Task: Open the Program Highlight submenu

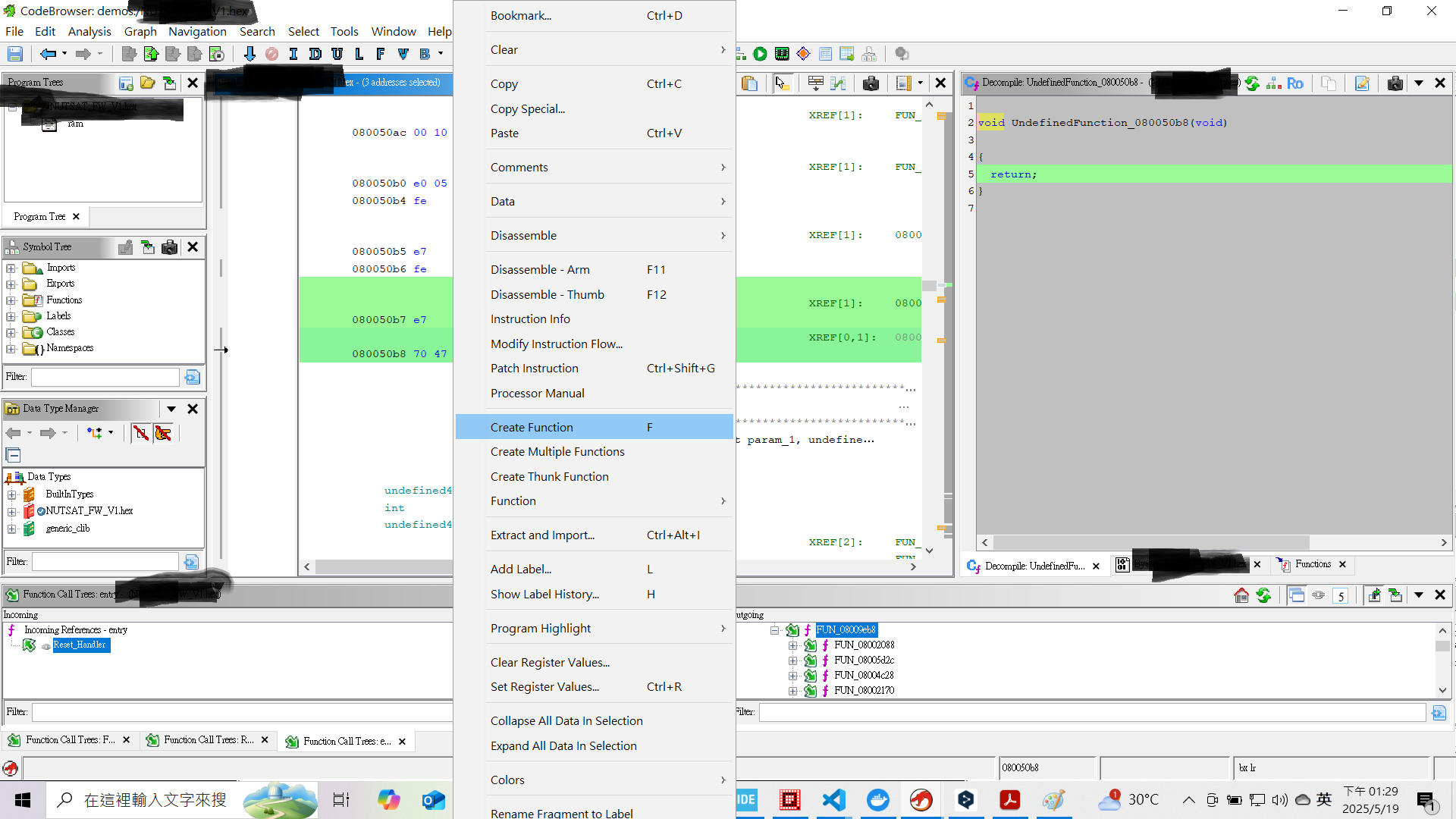Action: click(595, 628)
